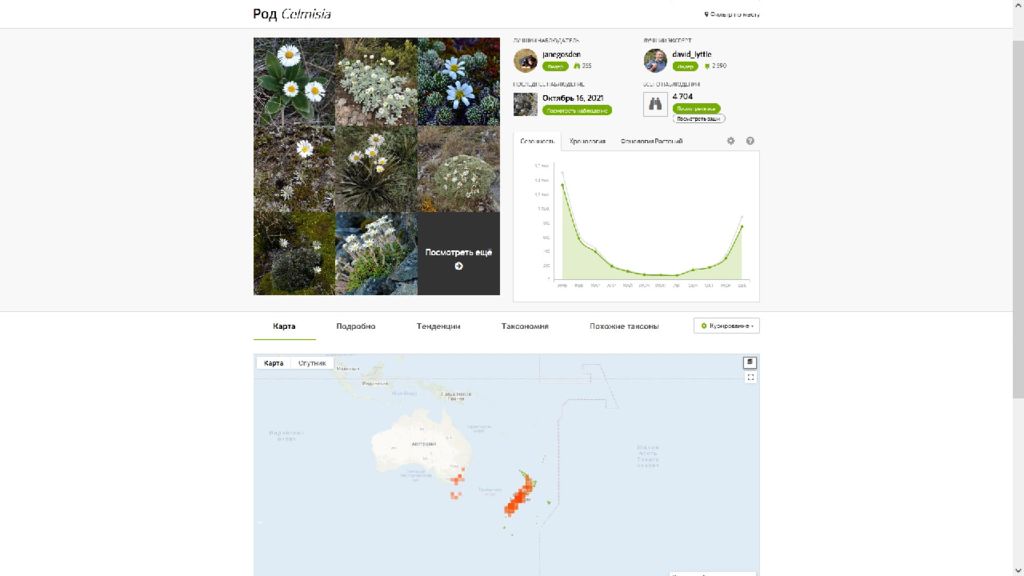Select the Тенденции tab
Screen dimensions: 1024x576
(438, 326)
